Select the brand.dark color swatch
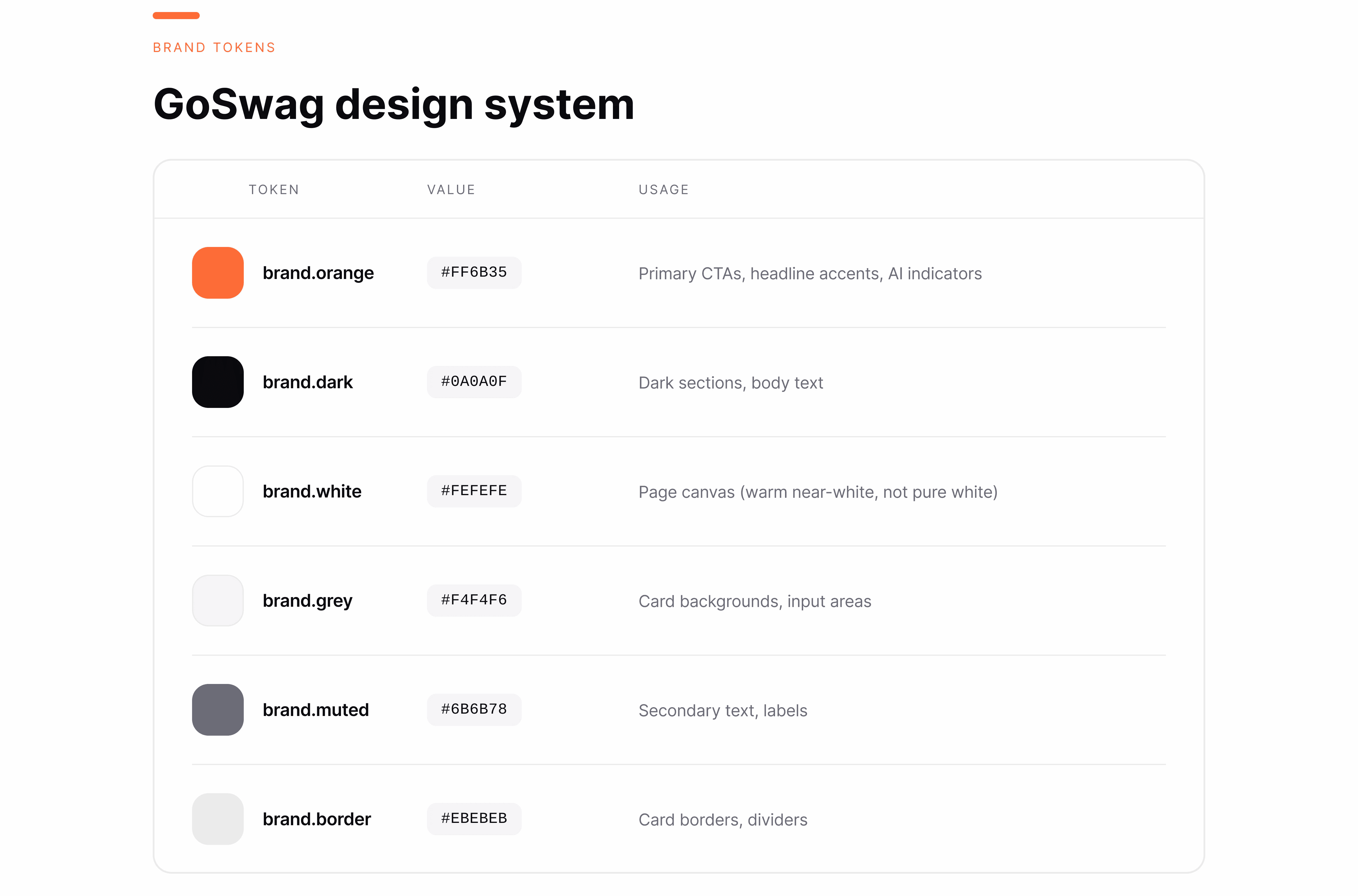Screen dimensions: 1358x896 pos(218,382)
